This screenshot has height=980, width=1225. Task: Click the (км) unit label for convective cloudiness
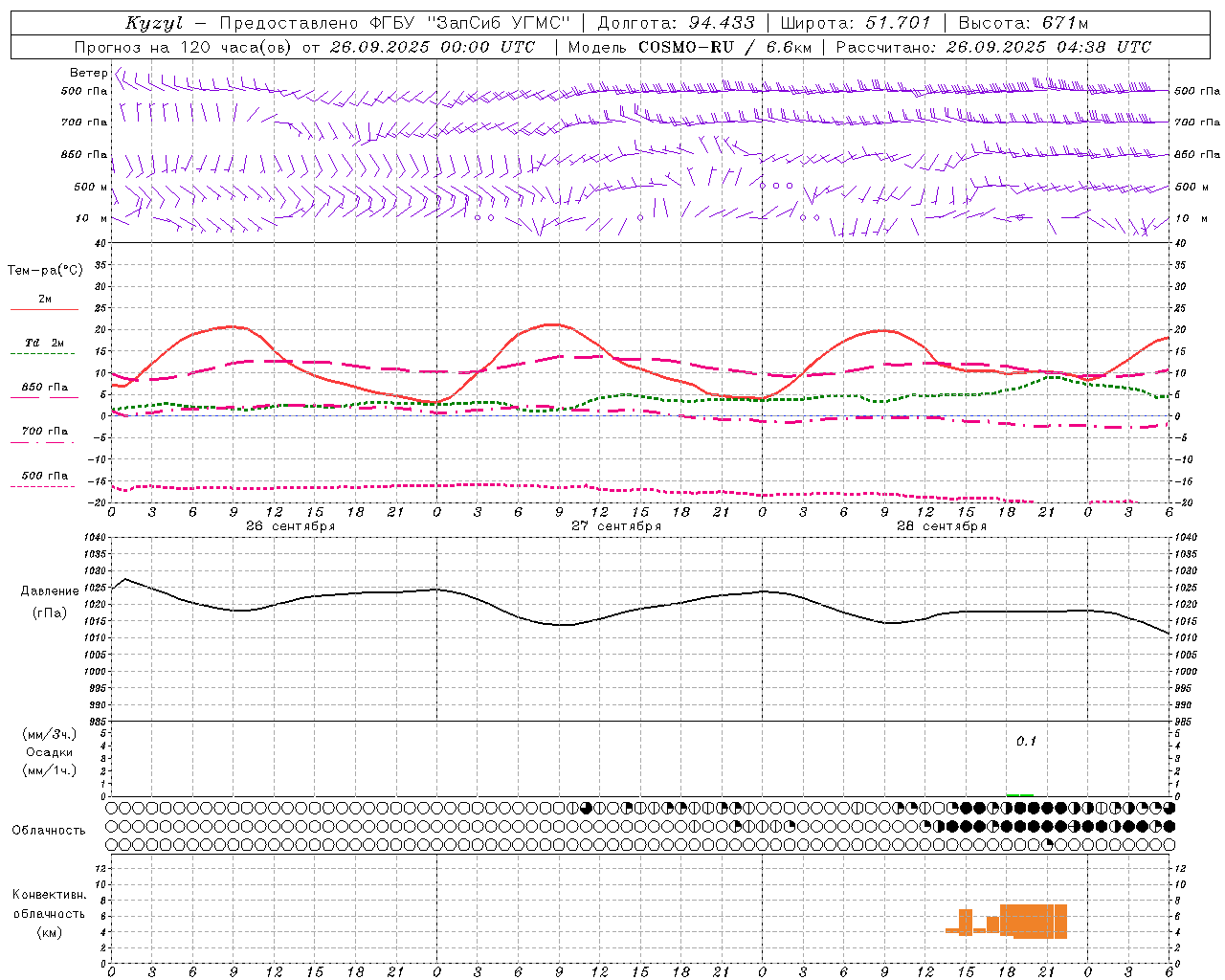[49, 932]
